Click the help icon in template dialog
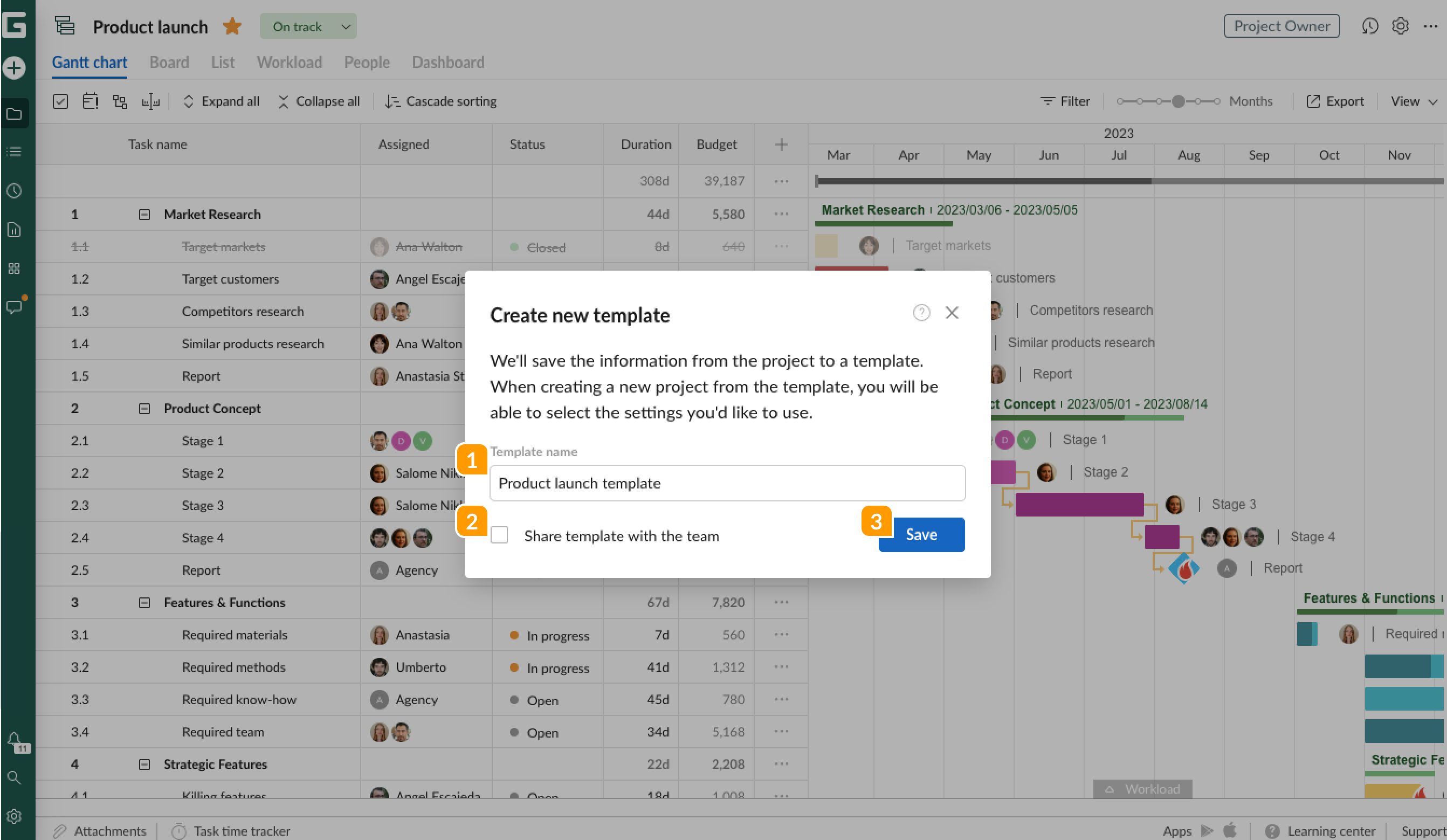Image resolution: width=1447 pixels, height=840 pixels. [x=921, y=313]
